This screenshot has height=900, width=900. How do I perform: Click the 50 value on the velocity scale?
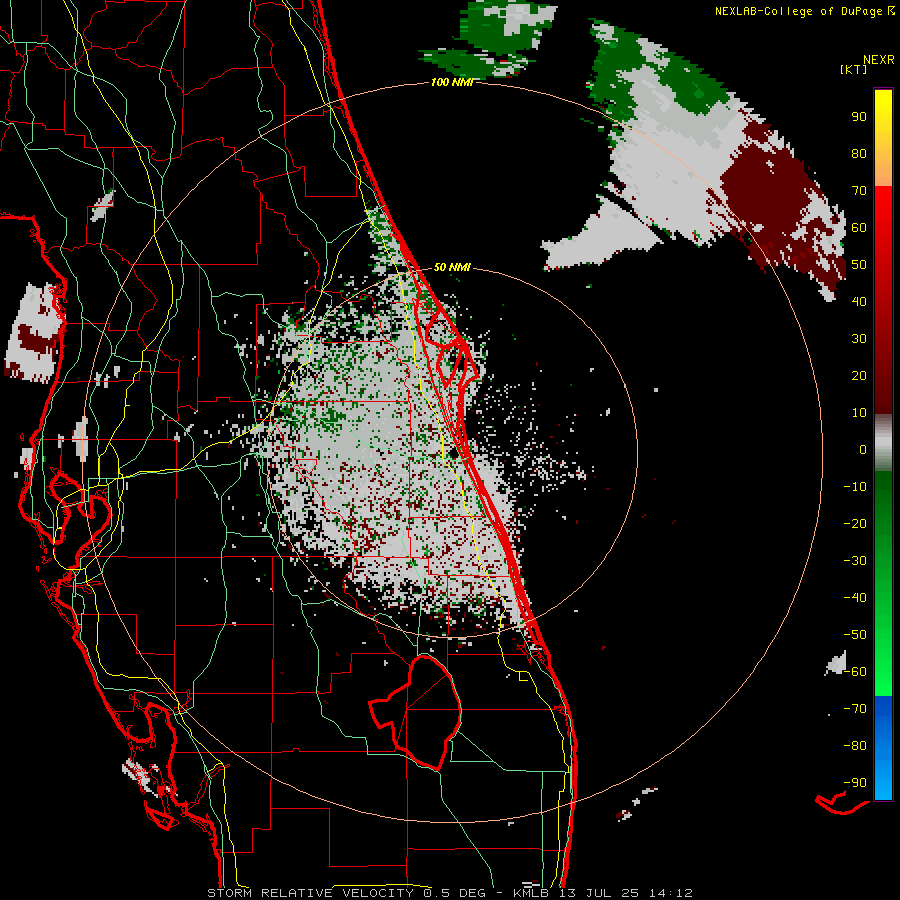click(x=859, y=265)
